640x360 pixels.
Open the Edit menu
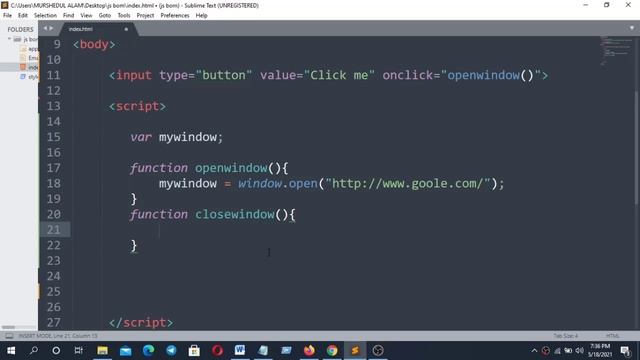(23, 16)
